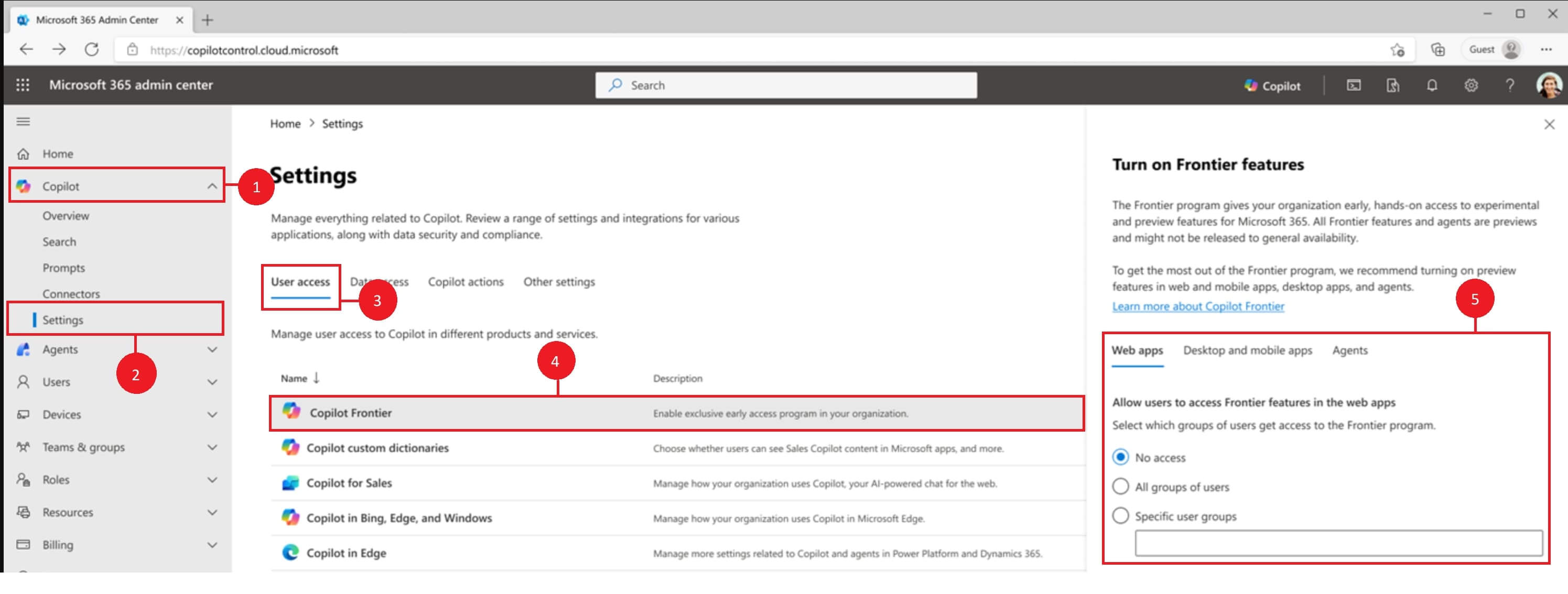Click the browser refresh icon
The width and height of the screenshot is (1568, 594).
(x=92, y=50)
